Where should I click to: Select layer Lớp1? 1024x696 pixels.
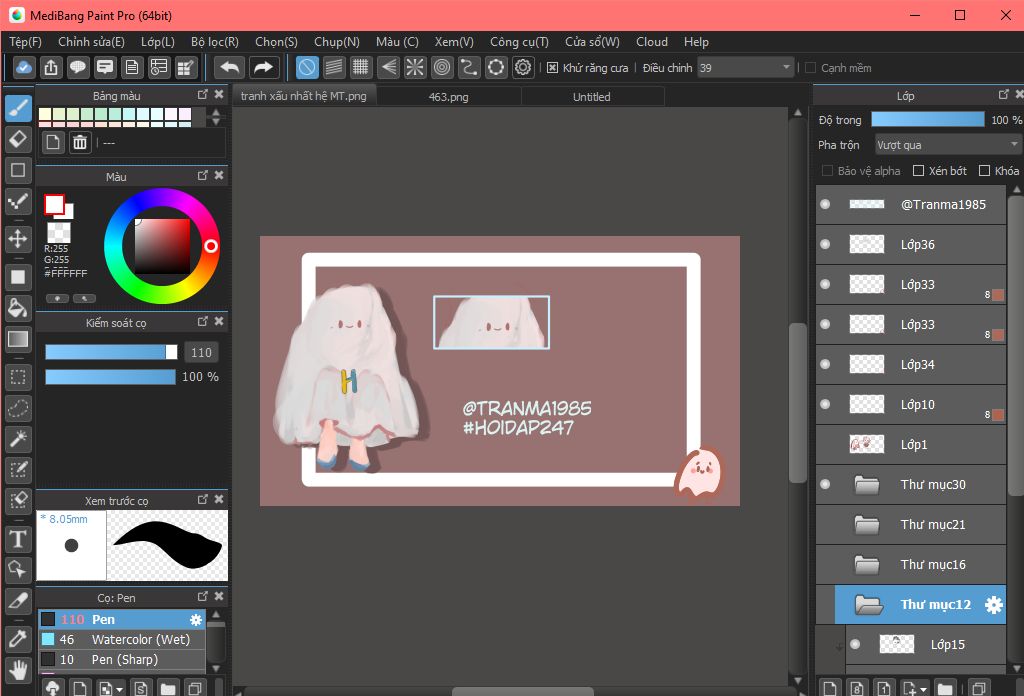click(x=911, y=445)
